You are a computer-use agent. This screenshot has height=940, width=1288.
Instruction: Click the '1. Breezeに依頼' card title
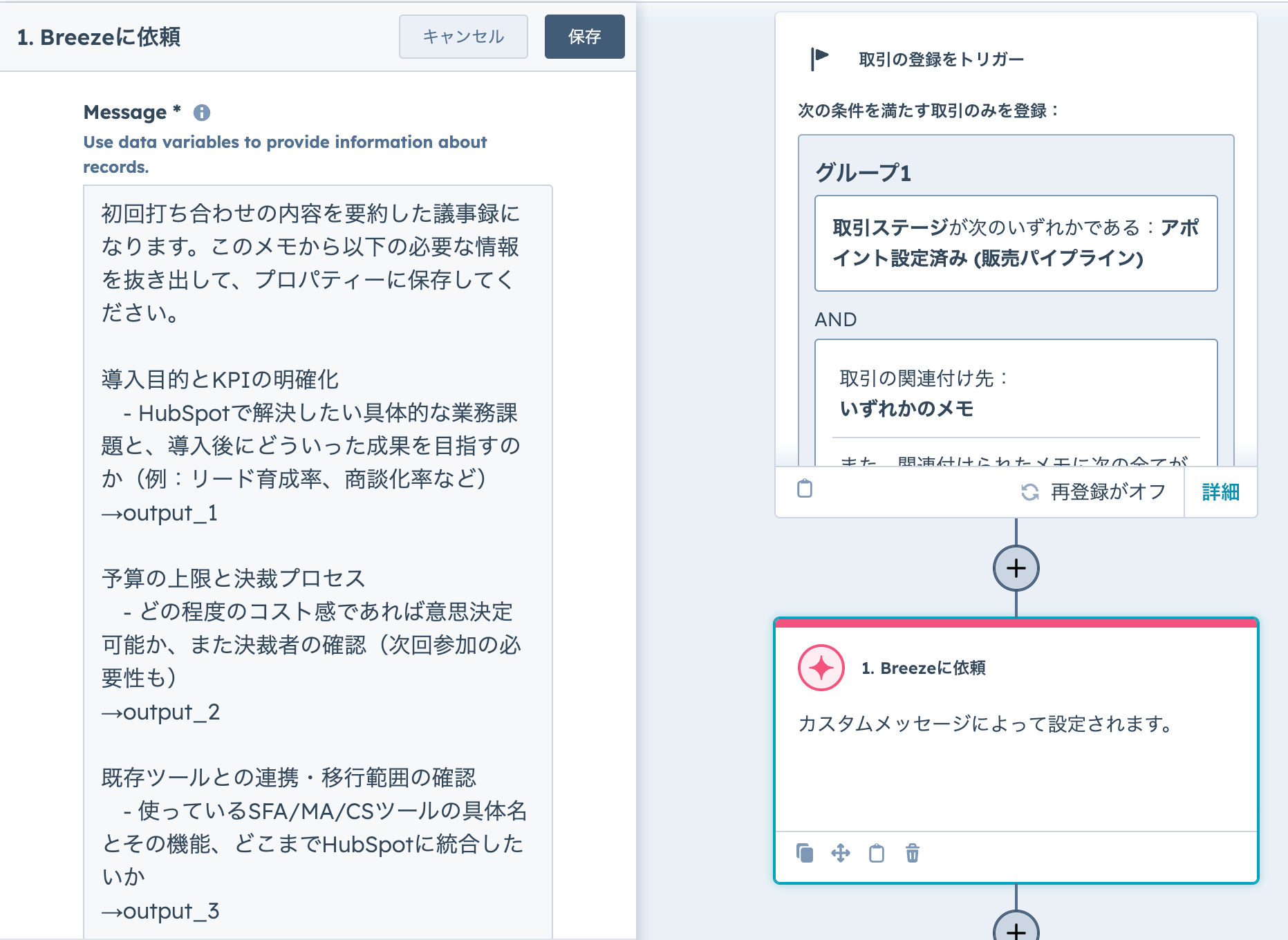coord(924,668)
